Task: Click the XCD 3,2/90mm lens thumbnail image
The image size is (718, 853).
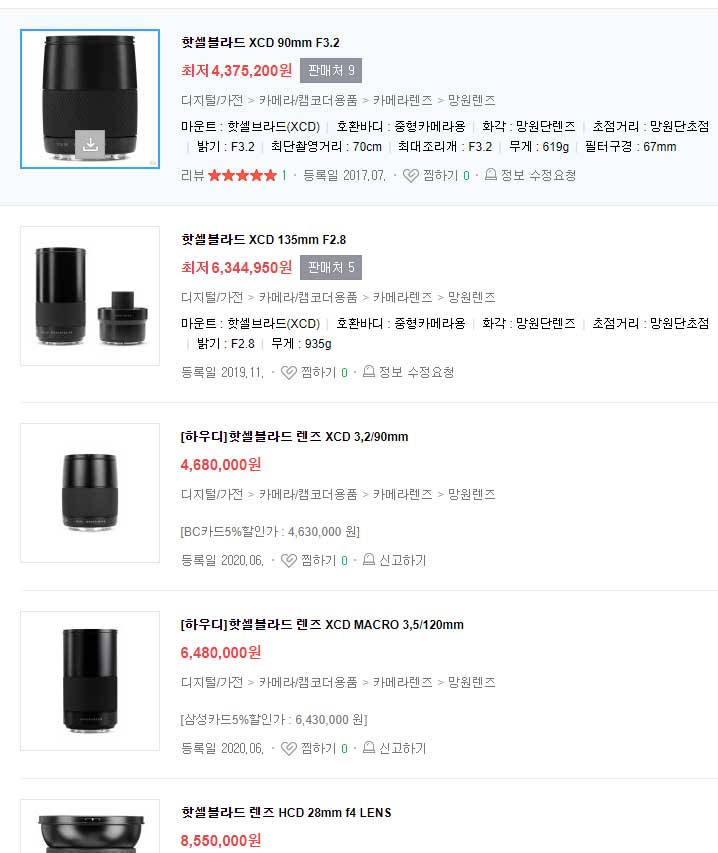Action: (90, 493)
